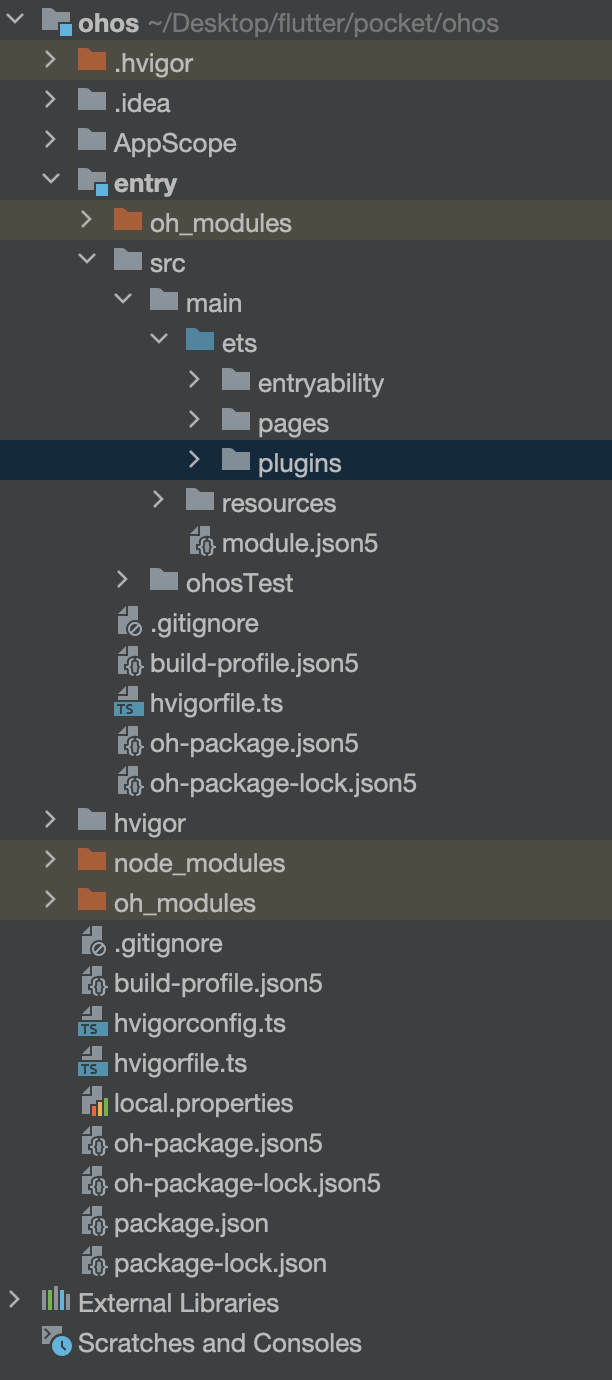
Task: Select oh-package-lock.json5 inside entry
Action: (283, 783)
